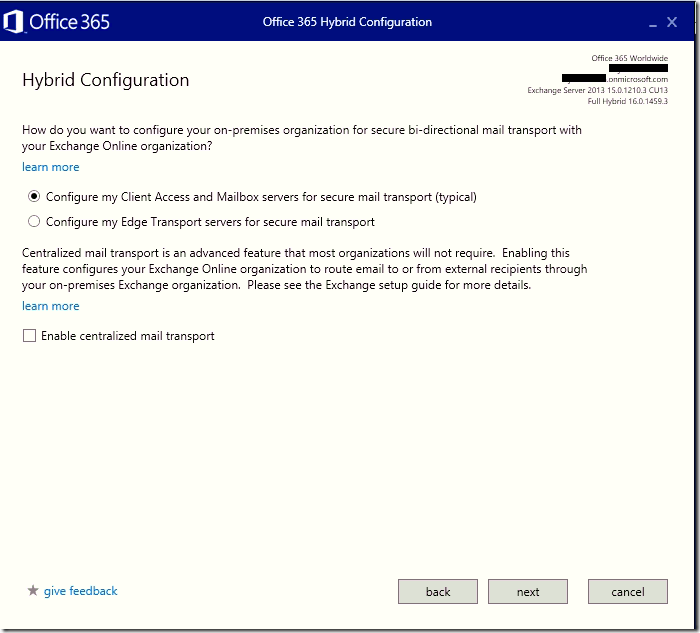The width and height of the screenshot is (700, 633).
Task: Open learn more link about centralized mail transport
Action: pos(50,306)
